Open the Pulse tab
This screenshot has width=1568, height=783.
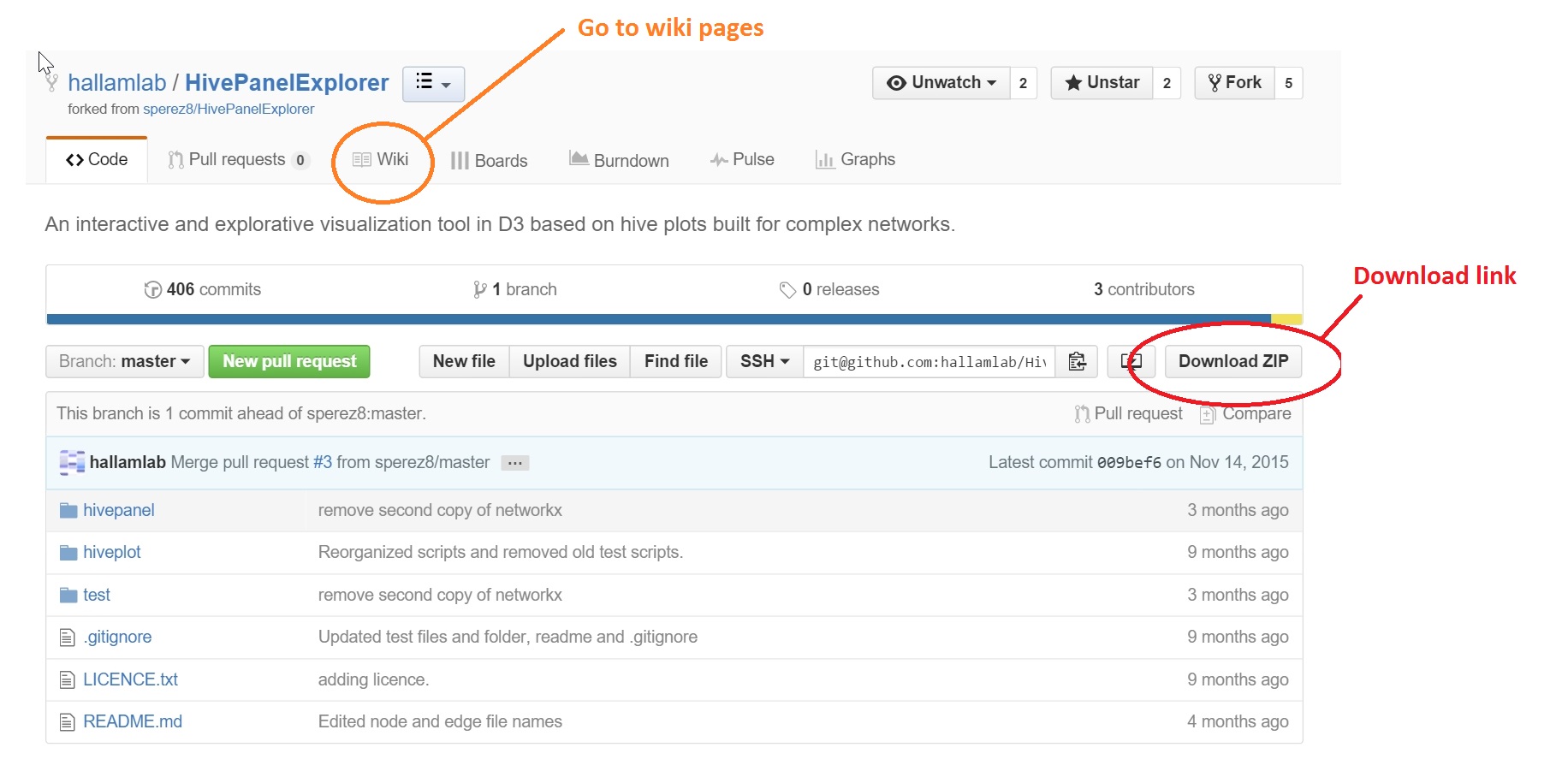point(742,160)
